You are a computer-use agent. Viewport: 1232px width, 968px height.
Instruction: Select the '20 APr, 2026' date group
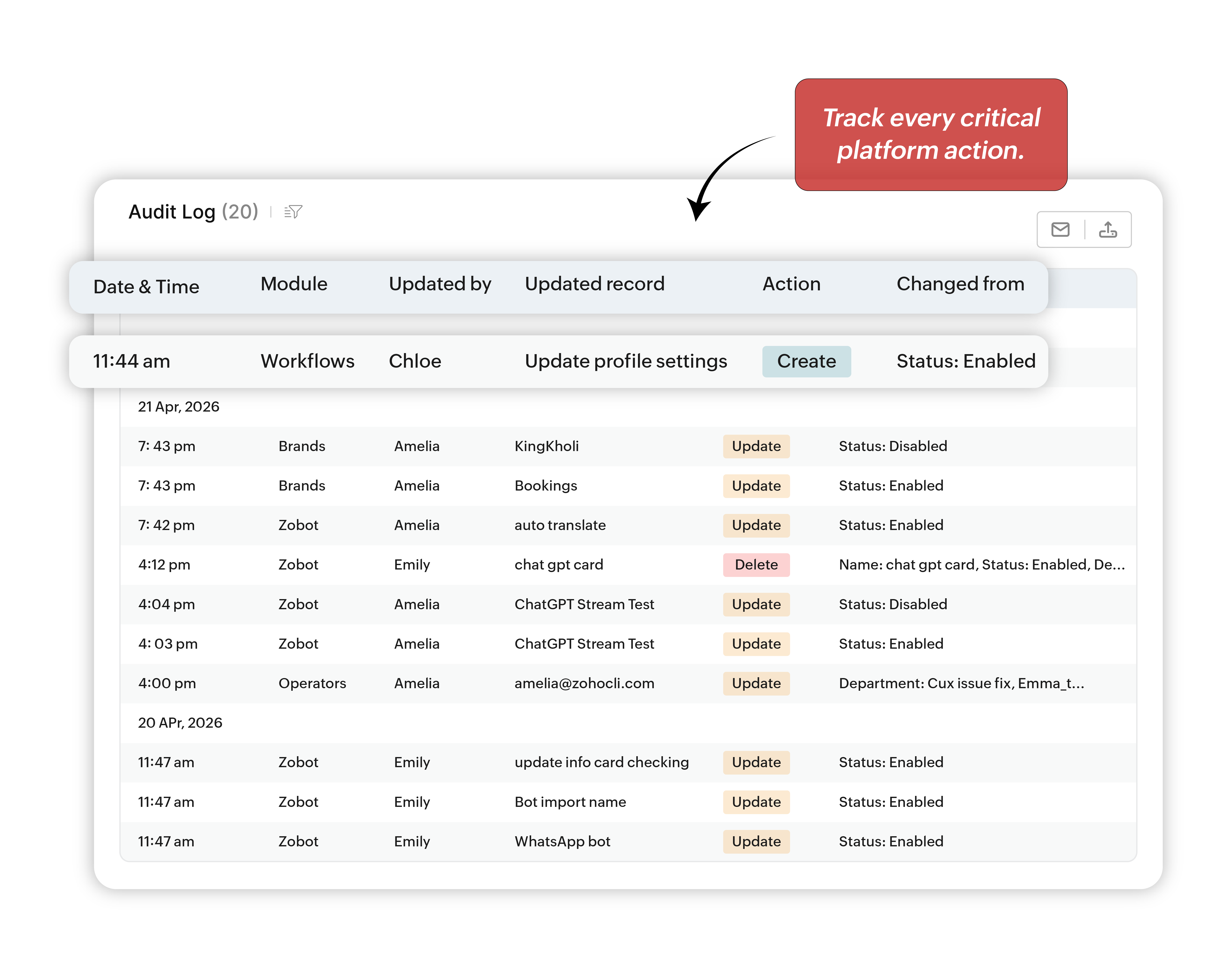tap(180, 723)
